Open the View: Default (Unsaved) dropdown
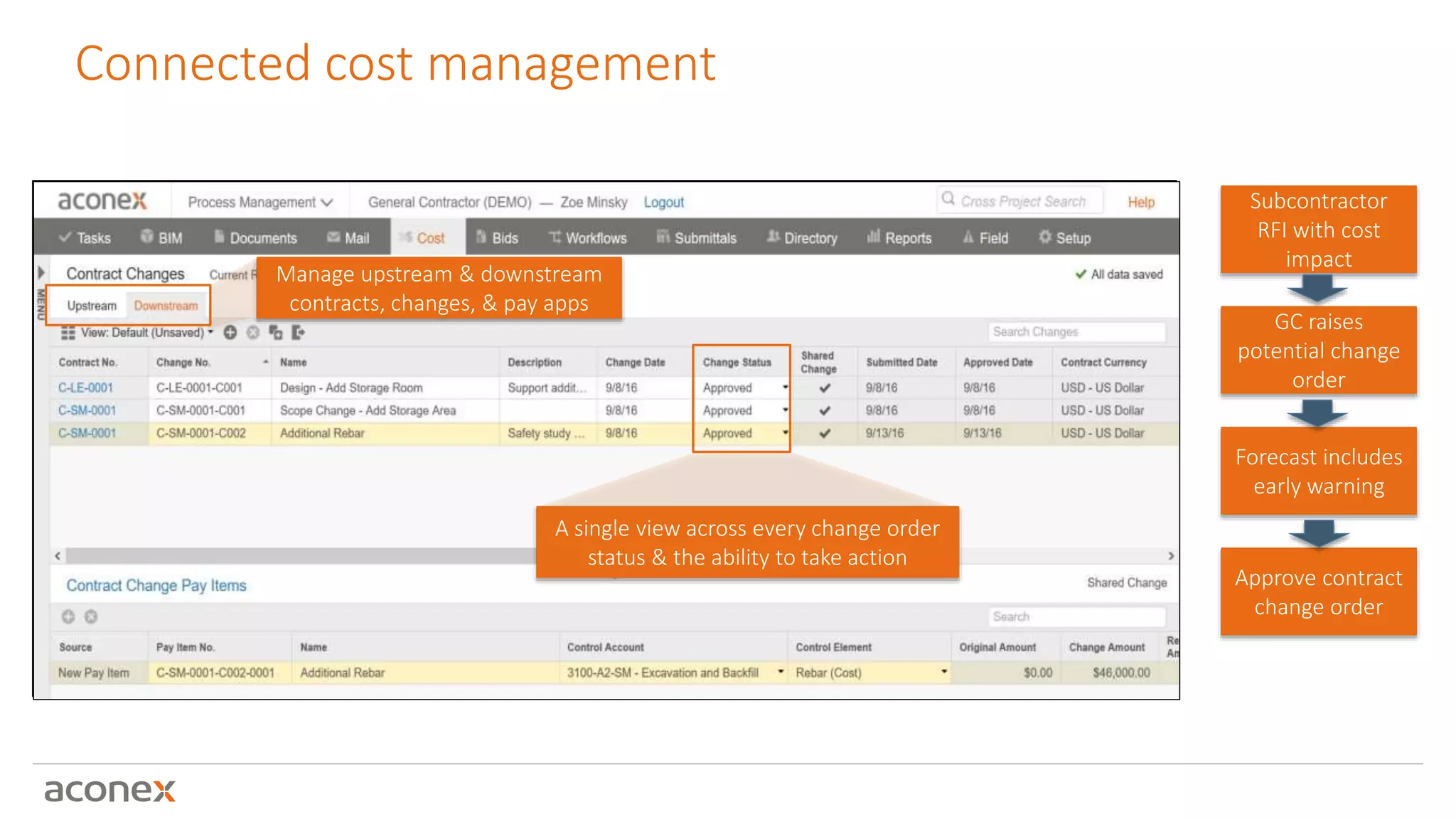 [x=148, y=333]
